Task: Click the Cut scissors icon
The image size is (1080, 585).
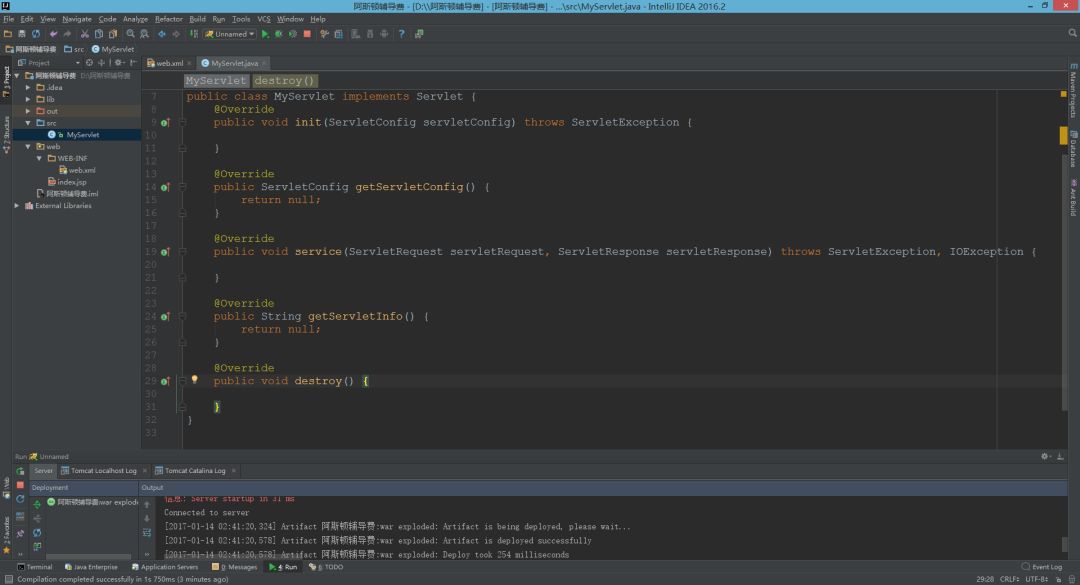Action: (85, 34)
